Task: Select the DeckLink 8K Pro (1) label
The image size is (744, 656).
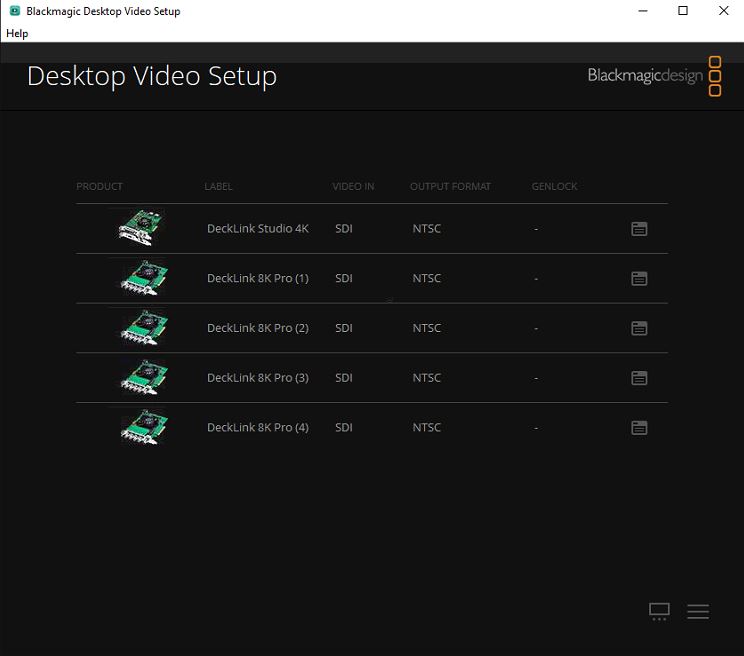Action: (258, 278)
